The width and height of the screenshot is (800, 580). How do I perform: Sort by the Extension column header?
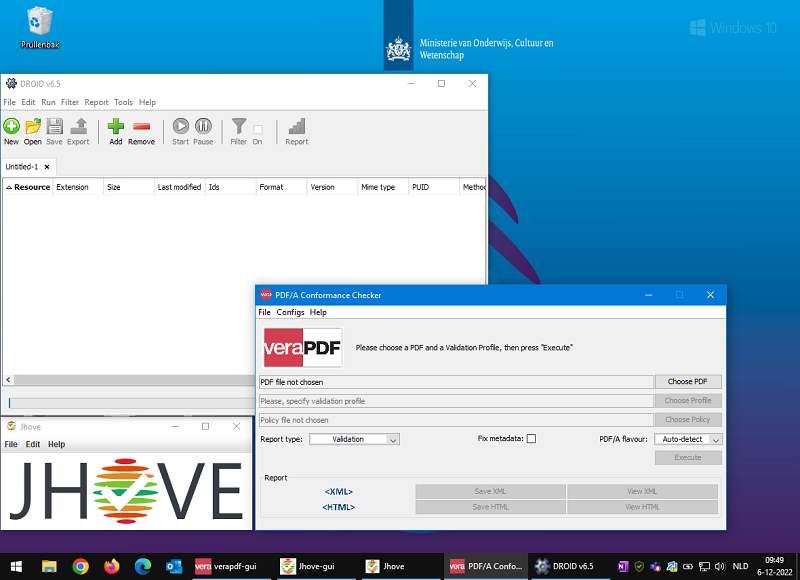pyautogui.click(x=78, y=187)
